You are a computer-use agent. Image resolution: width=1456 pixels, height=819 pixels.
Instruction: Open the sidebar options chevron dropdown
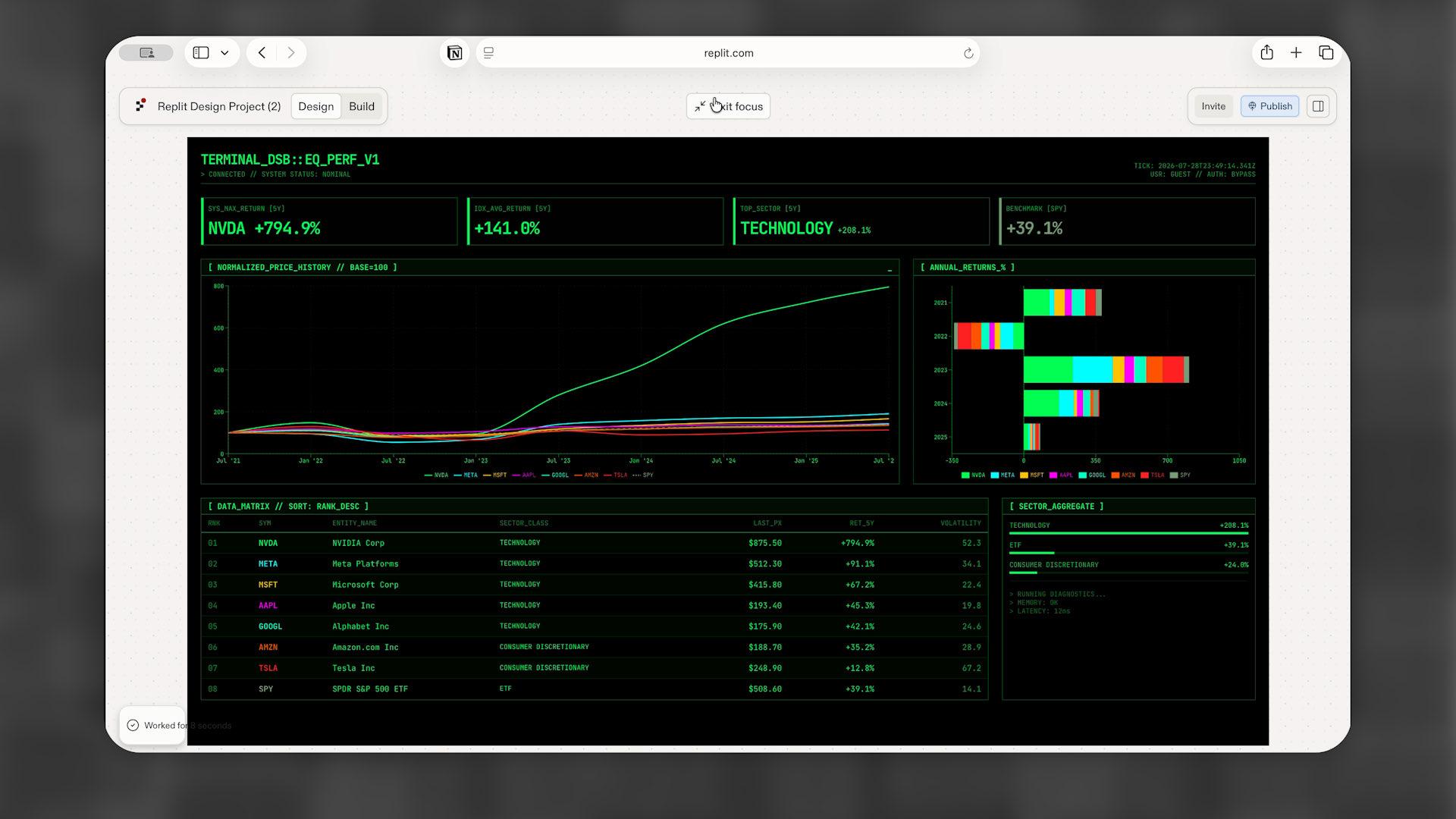[x=224, y=53]
